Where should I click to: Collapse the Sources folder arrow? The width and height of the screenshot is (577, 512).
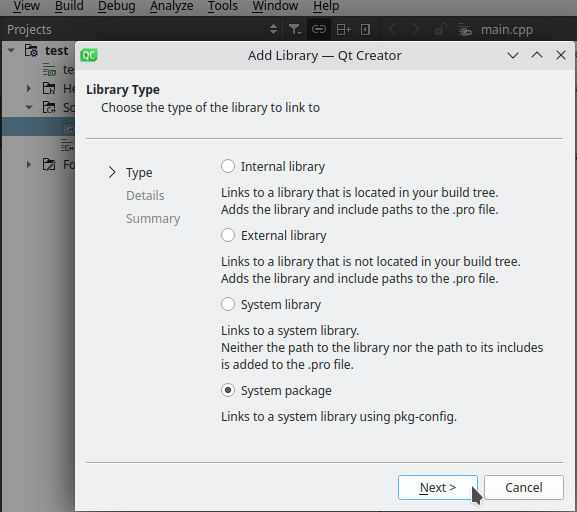pos(29,107)
